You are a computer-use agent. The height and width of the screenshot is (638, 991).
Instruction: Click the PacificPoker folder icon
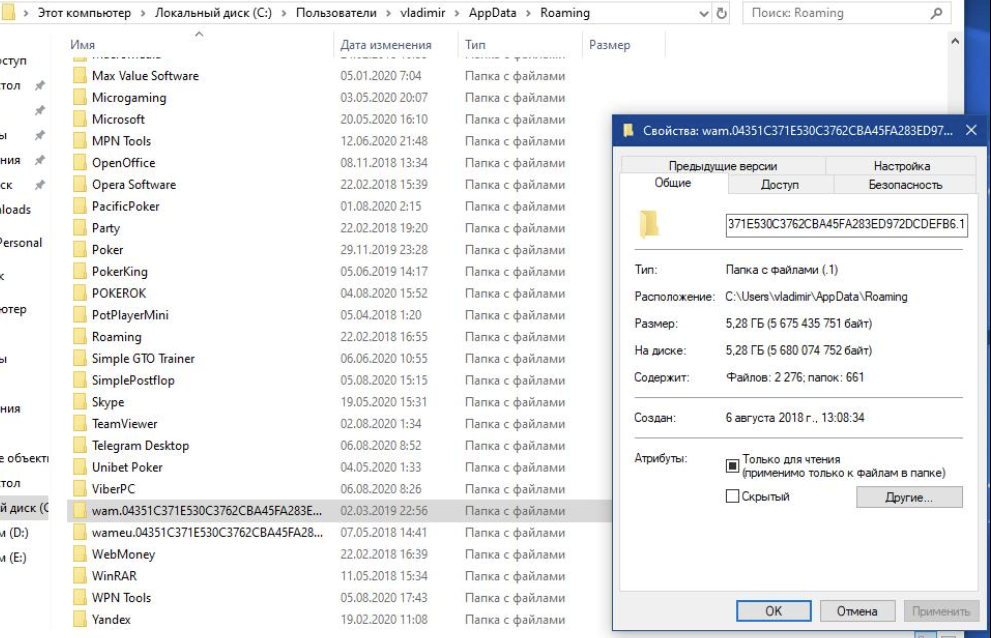(80, 206)
